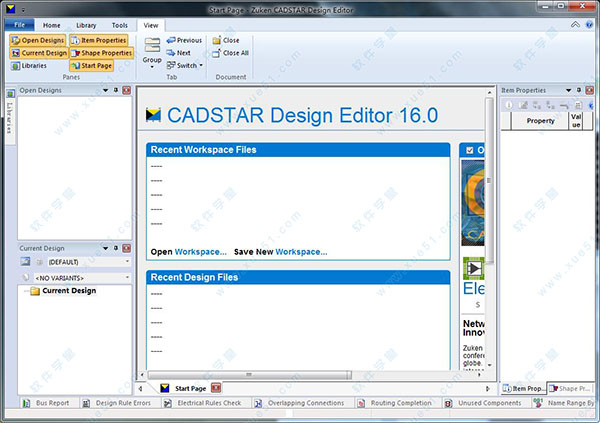Screen dimensions: 600x423
Task: Click the CADSTAR application icon in title bar
Action: (x=10, y=8)
